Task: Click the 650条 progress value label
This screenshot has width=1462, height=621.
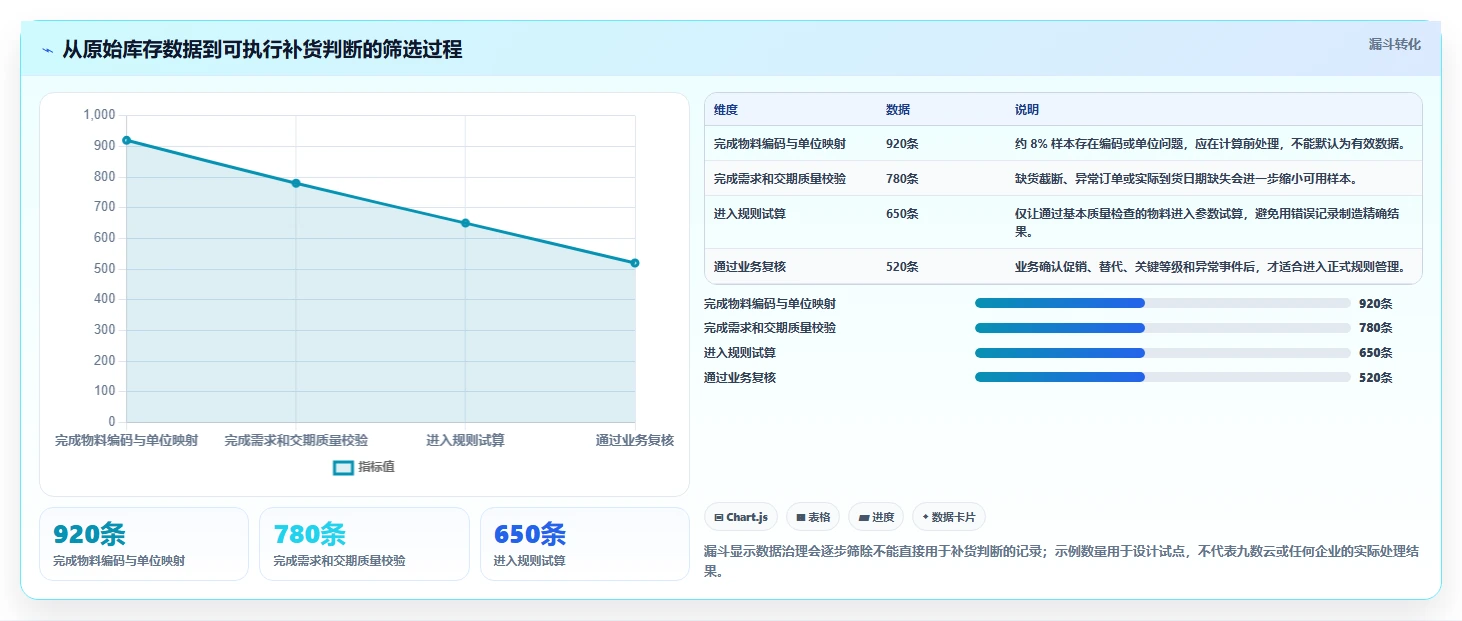Action: coord(1375,352)
